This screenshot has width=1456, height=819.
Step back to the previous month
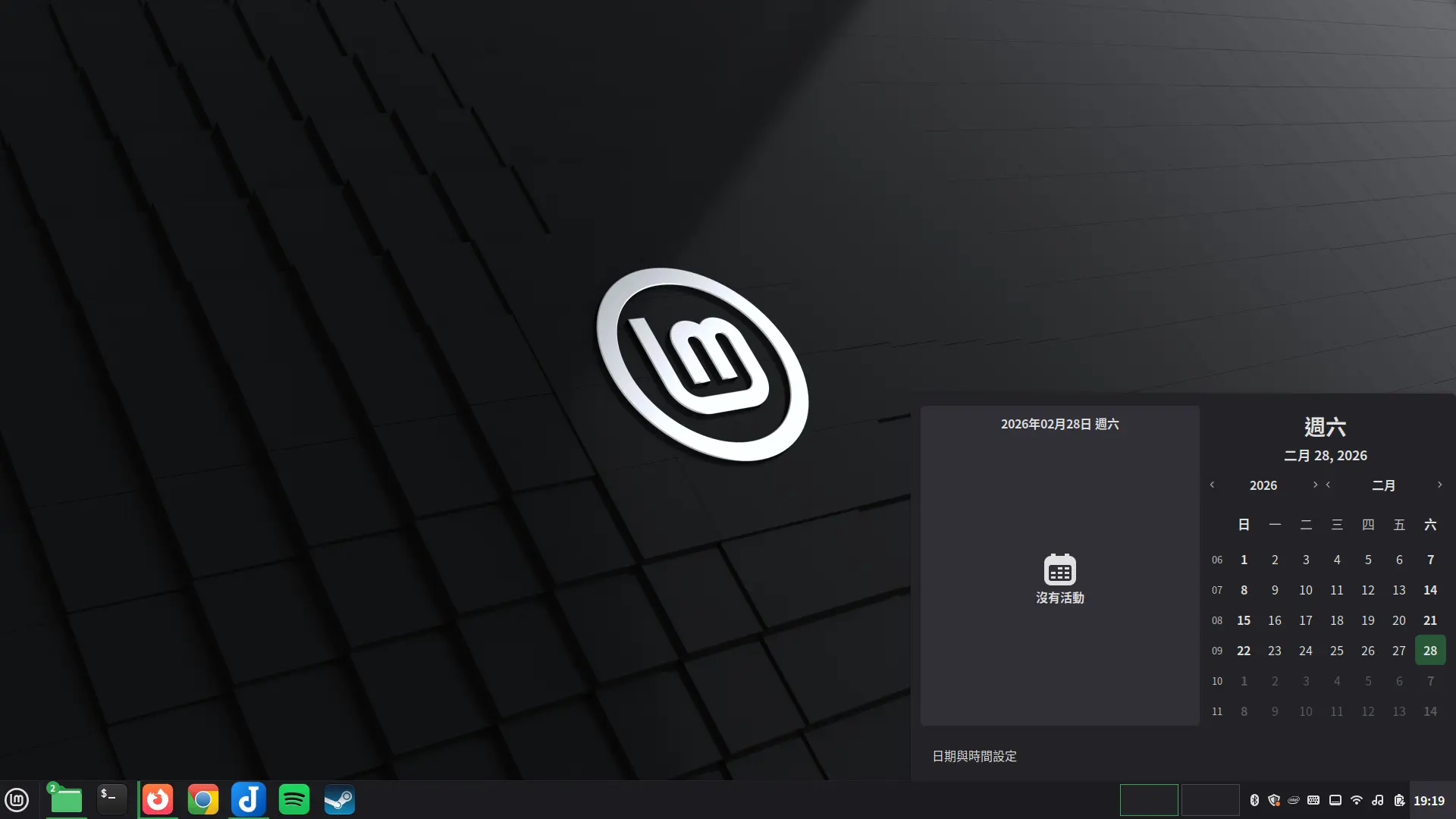1329,485
